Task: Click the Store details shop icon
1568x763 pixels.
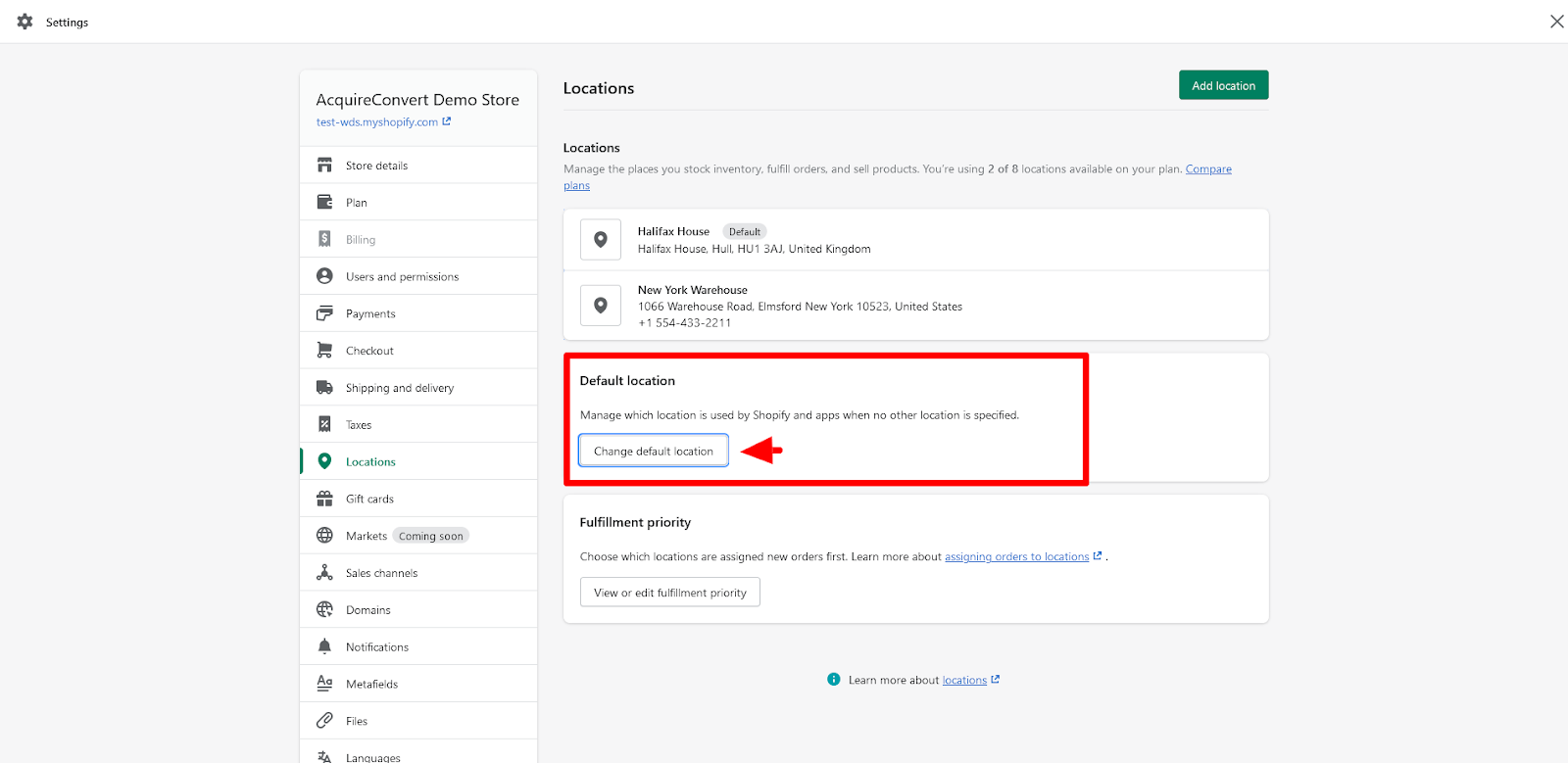Action: tap(324, 166)
